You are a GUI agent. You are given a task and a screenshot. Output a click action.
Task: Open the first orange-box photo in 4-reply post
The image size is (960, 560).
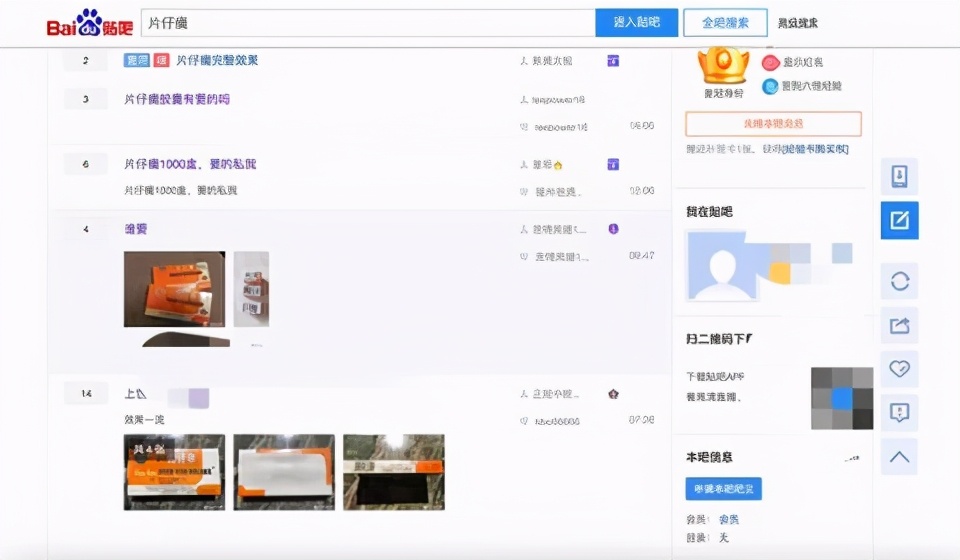pyautogui.click(x=174, y=289)
